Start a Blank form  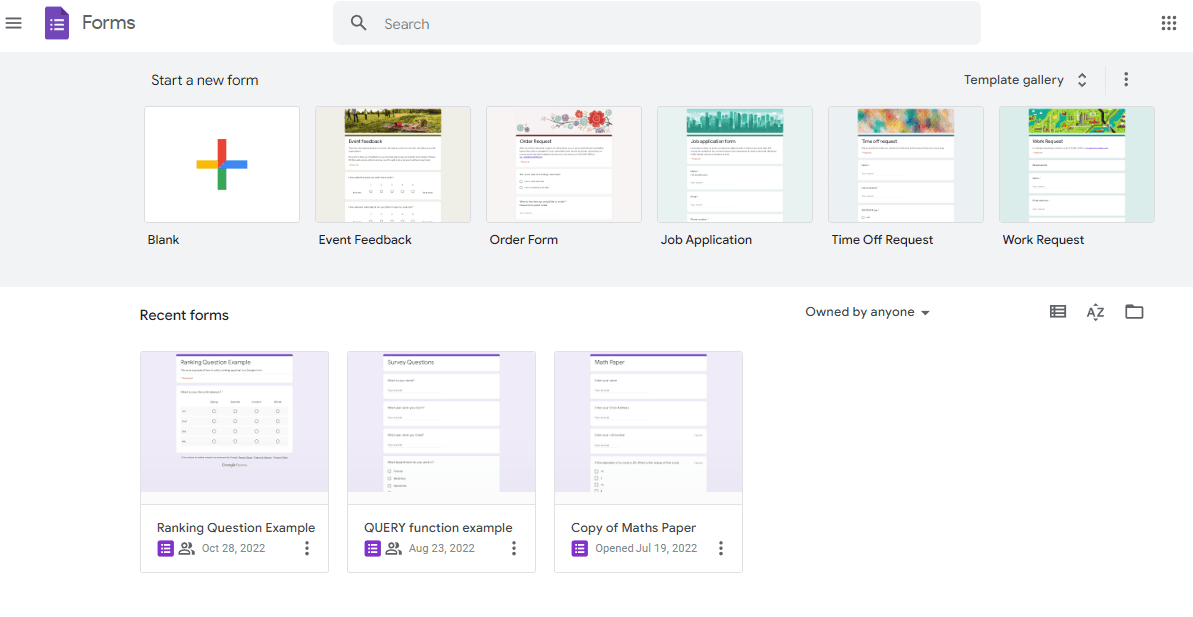coord(222,164)
